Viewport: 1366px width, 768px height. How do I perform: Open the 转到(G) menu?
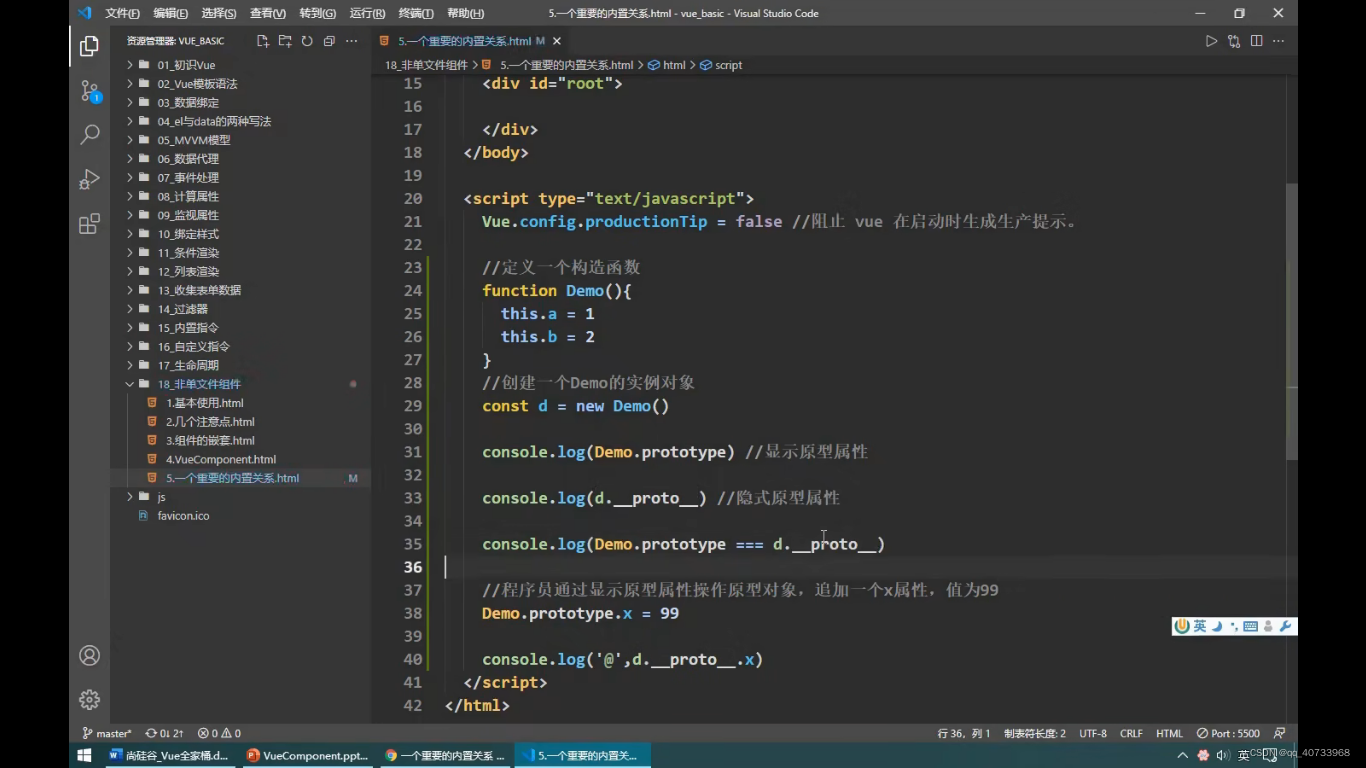[x=317, y=13]
